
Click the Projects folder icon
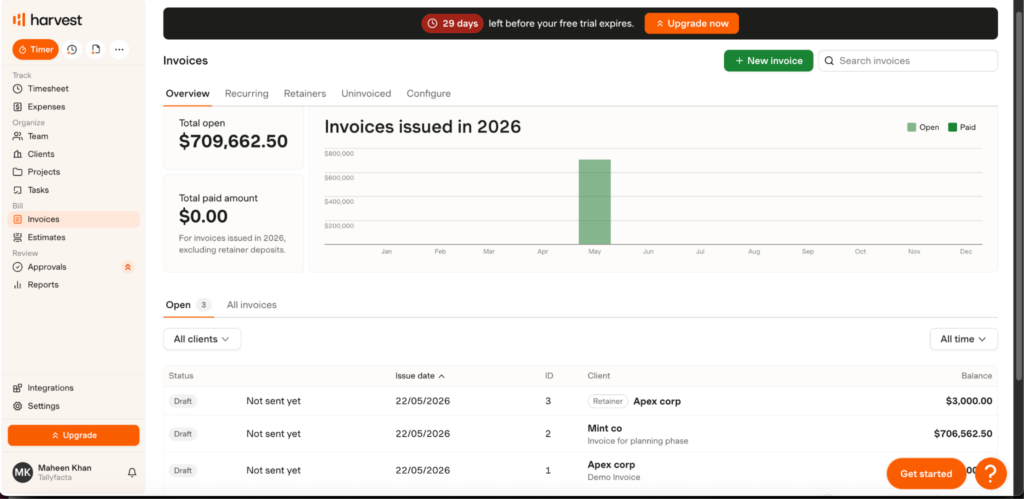(x=18, y=172)
